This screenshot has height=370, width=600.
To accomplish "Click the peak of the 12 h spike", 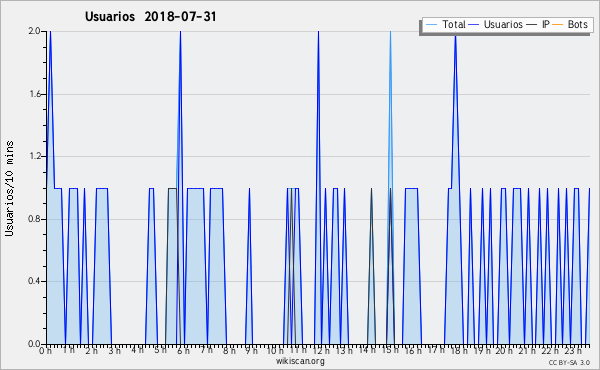I will tap(318, 34).
